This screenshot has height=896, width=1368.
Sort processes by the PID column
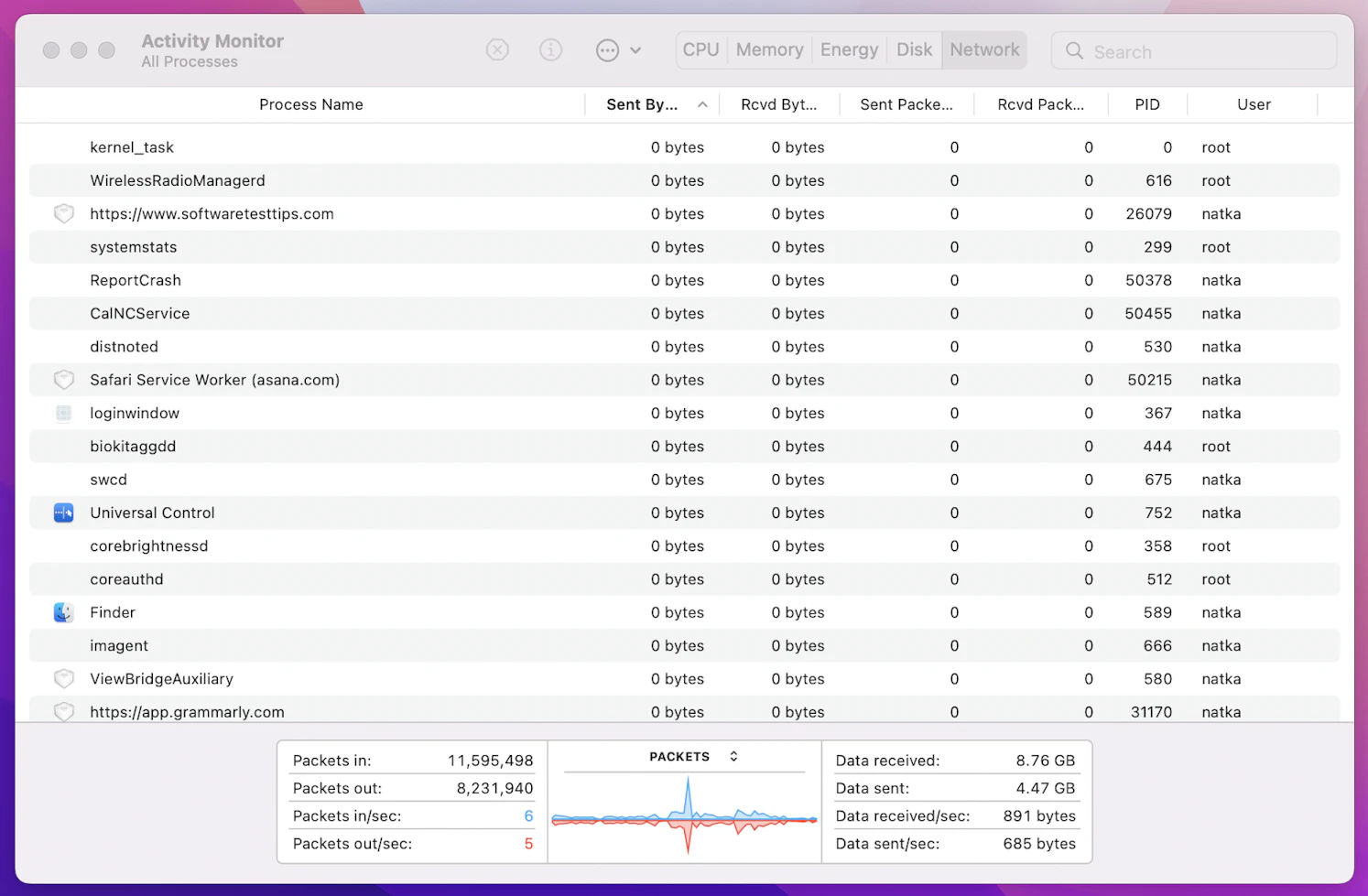(x=1147, y=104)
